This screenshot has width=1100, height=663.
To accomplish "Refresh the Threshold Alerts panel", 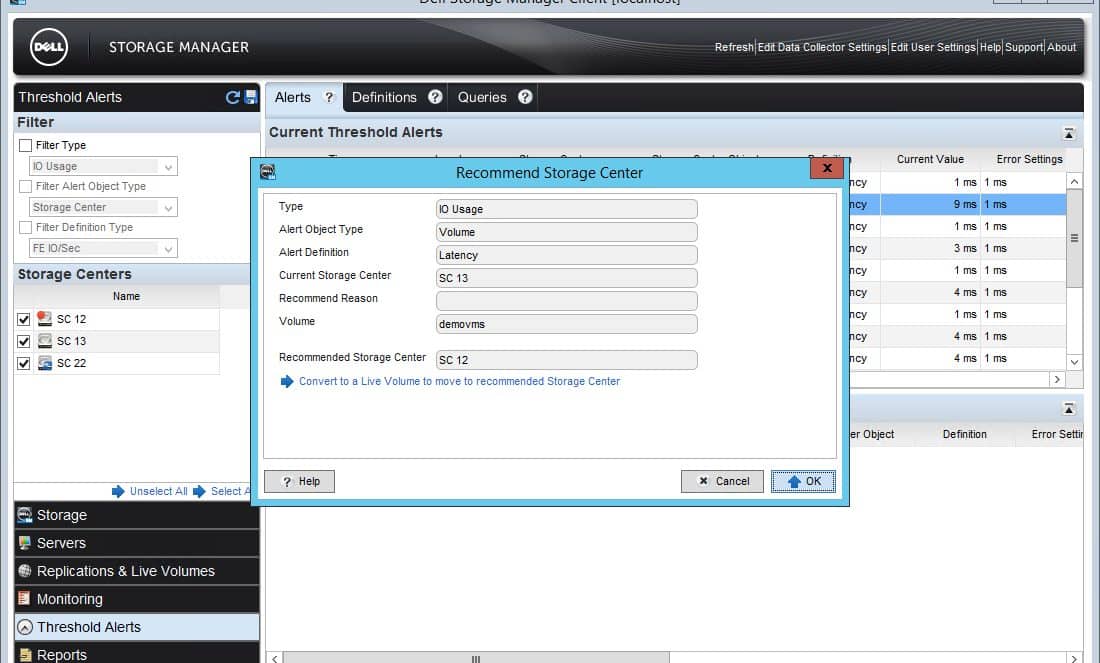I will pos(233,98).
